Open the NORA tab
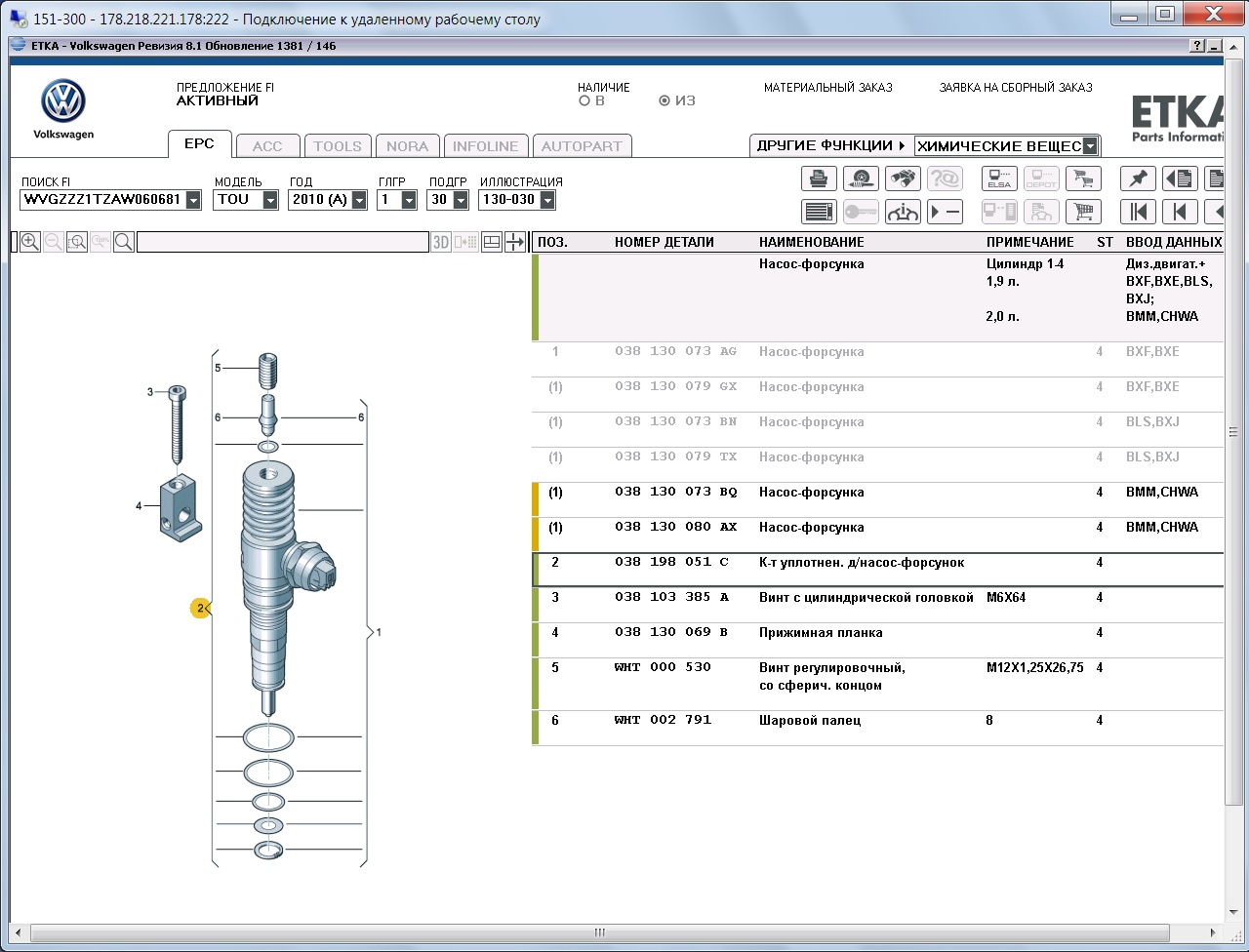1249x952 pixels. [407, 146]
